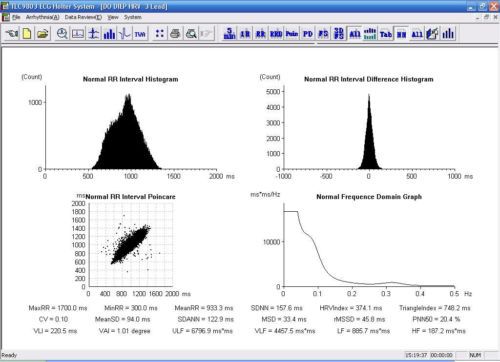Screen dimensions: 500x362
Task: Open print preview icon
Action: coord(191,34)
